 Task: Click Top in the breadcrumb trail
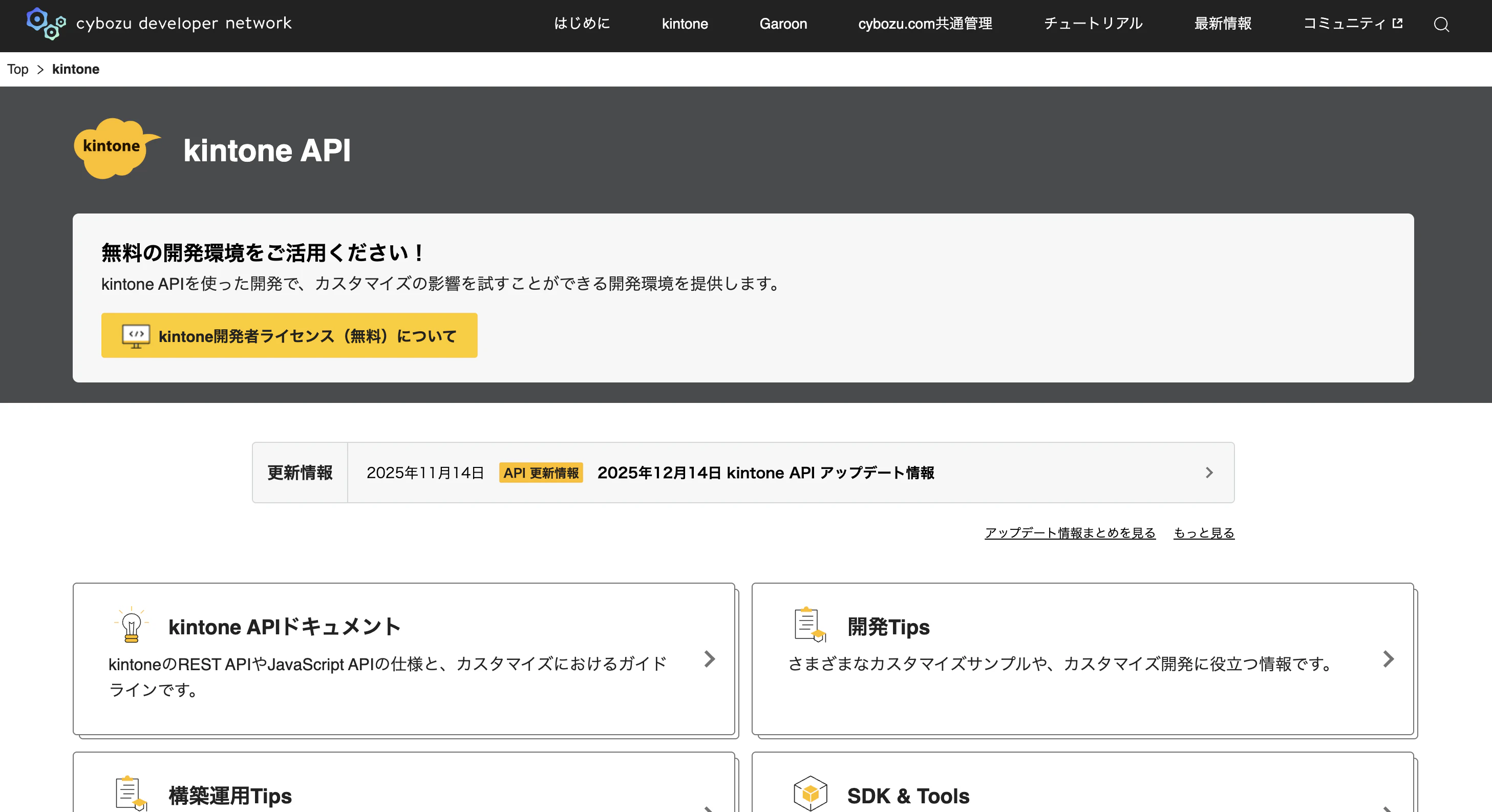pyautogui.click(x=17, y=69)
